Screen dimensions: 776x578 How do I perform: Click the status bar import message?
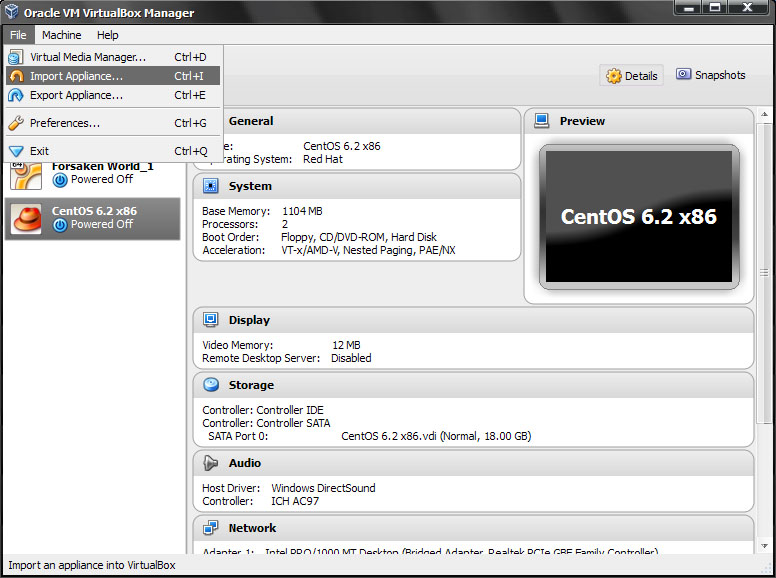[x=92, y=565]
